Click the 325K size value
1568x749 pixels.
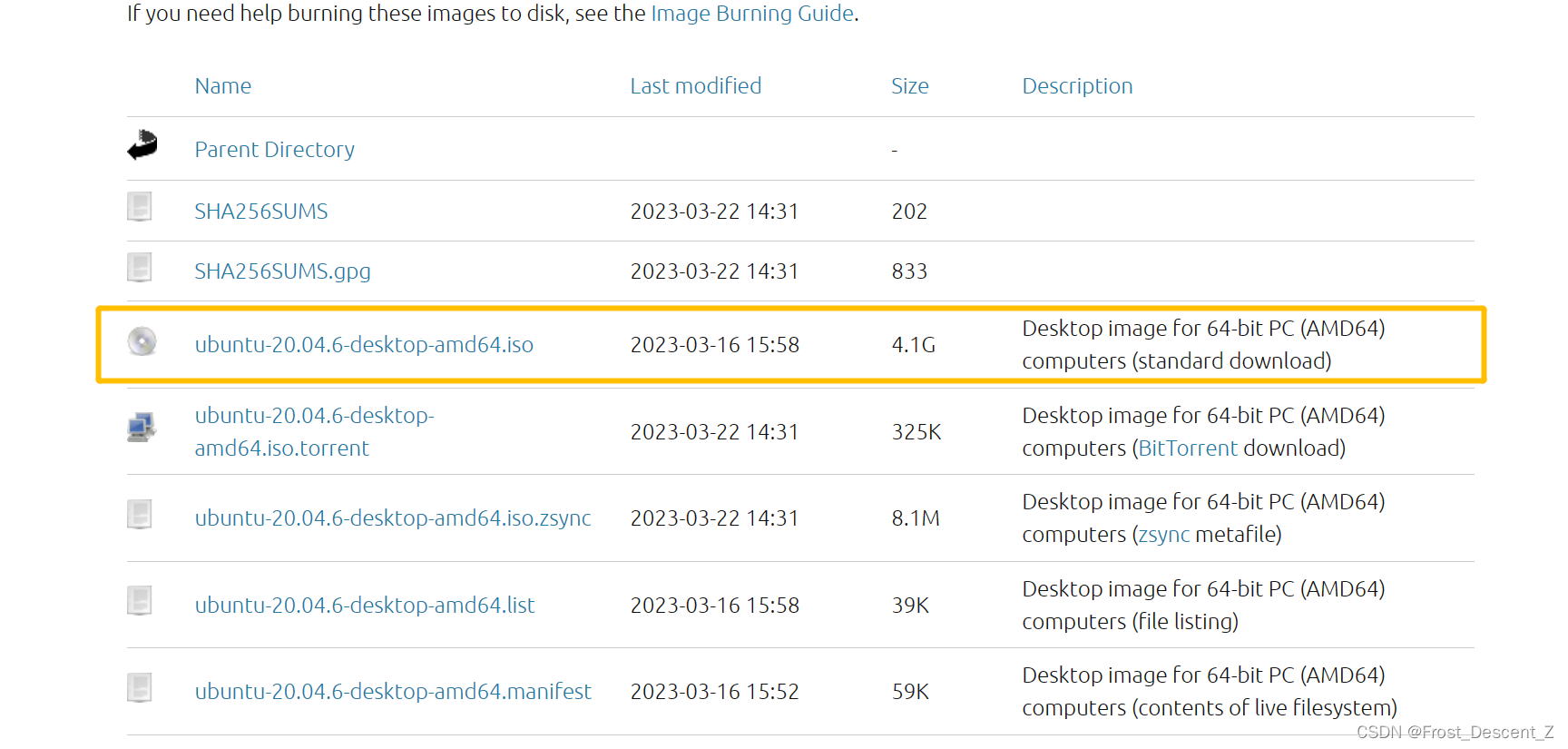[x=916, y=432]
